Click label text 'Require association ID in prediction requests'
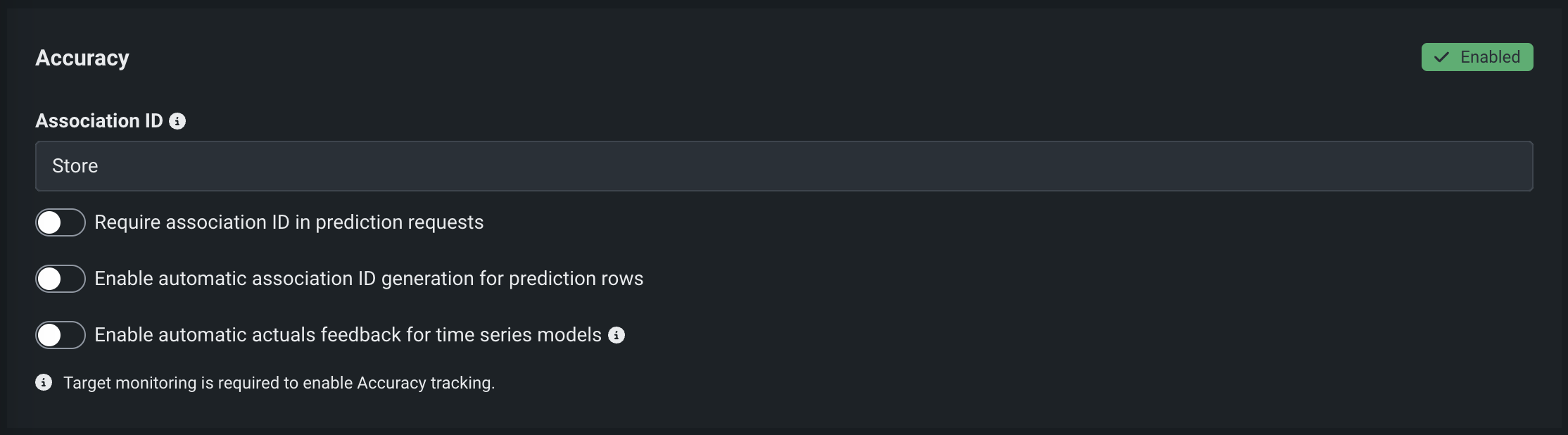This screenshot has height=435, width=1568. click(289, 222)
